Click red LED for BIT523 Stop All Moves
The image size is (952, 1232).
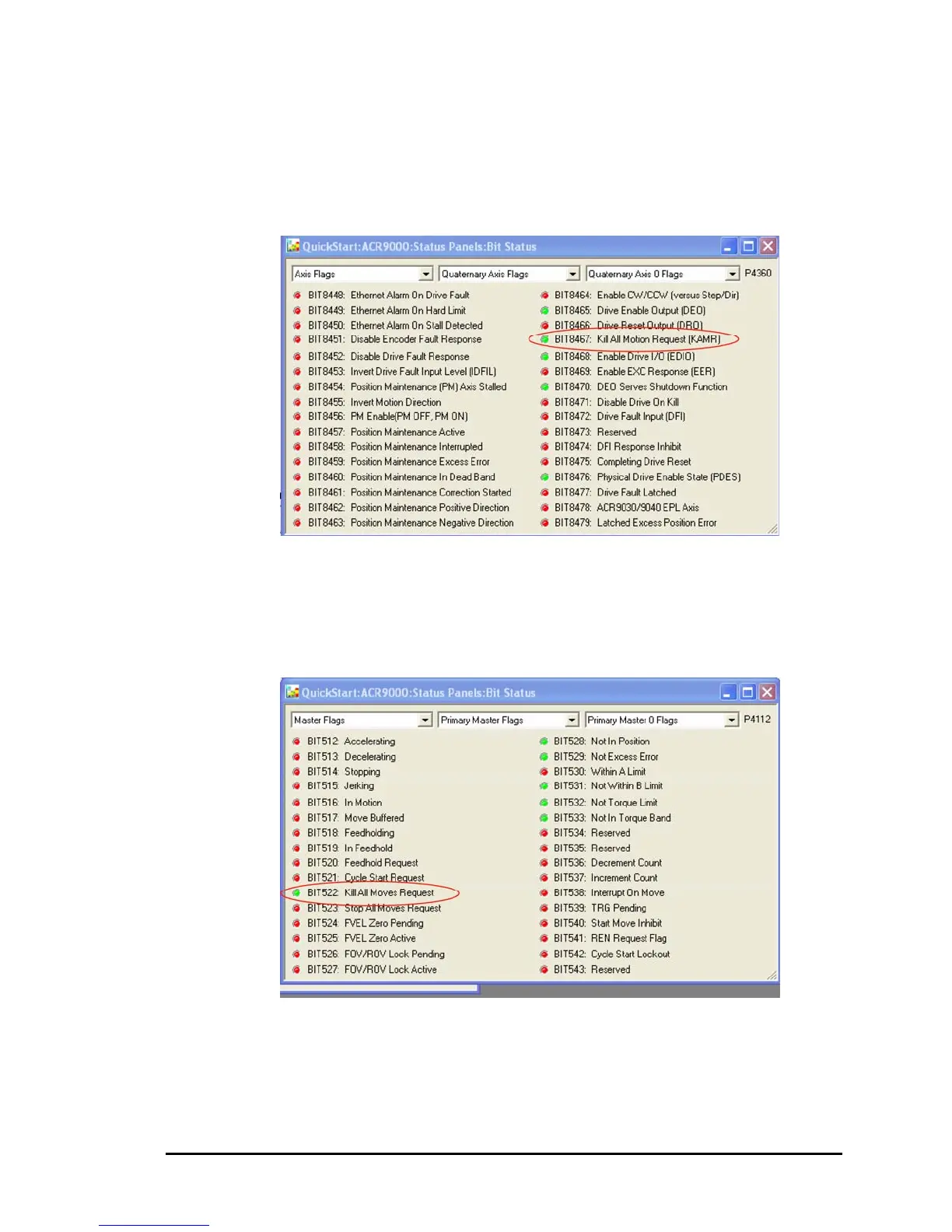click(x=296, y=908)
